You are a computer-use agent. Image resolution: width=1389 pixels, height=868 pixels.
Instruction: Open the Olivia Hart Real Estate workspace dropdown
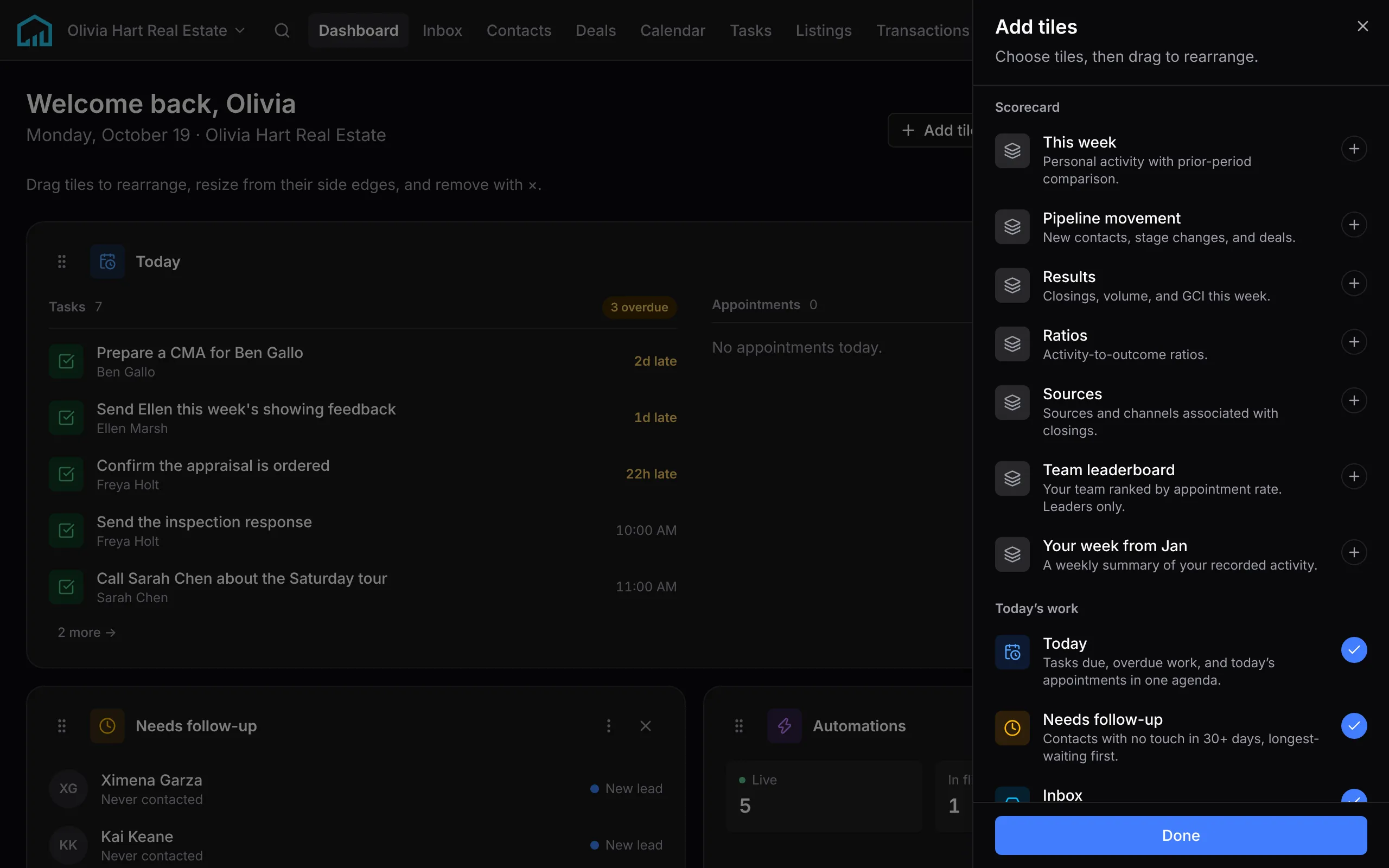[x=156, y=30]
